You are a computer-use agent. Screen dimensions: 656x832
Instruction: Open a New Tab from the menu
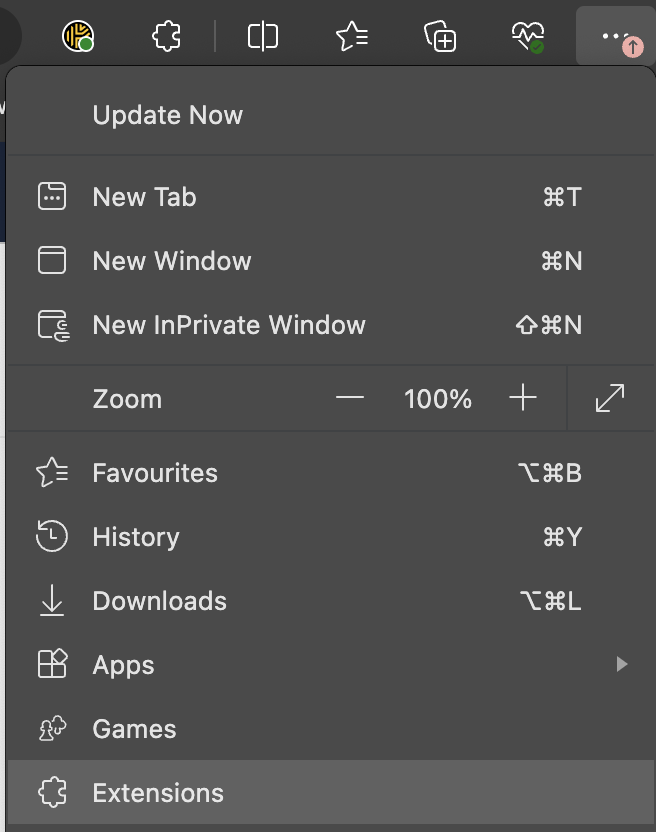(x=145, y=197)
